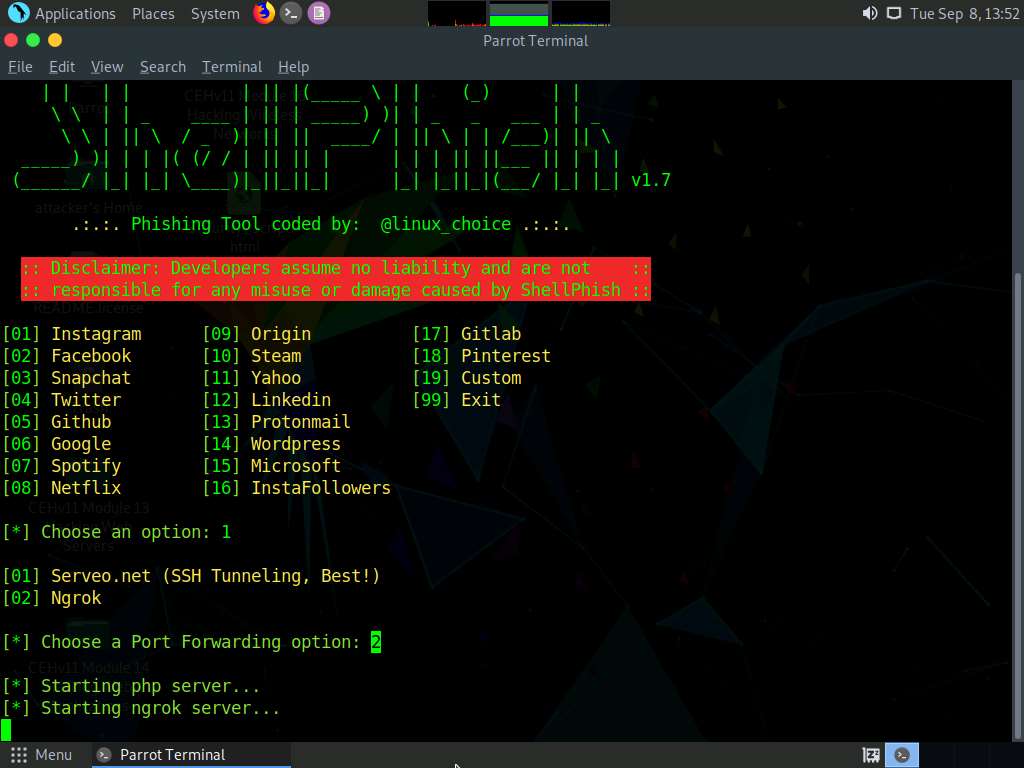Open the volume speaker icon
The width and height of the screenshot is (1024, 768).
870,13
